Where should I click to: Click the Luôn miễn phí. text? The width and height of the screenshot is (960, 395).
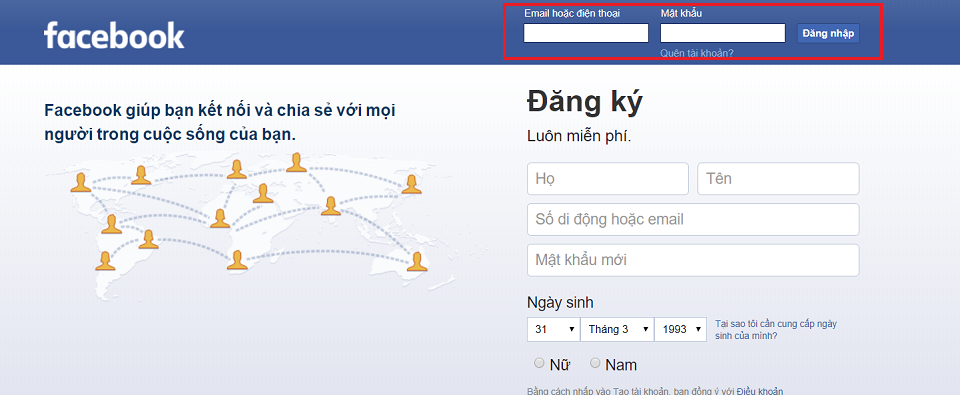point(579,137)
